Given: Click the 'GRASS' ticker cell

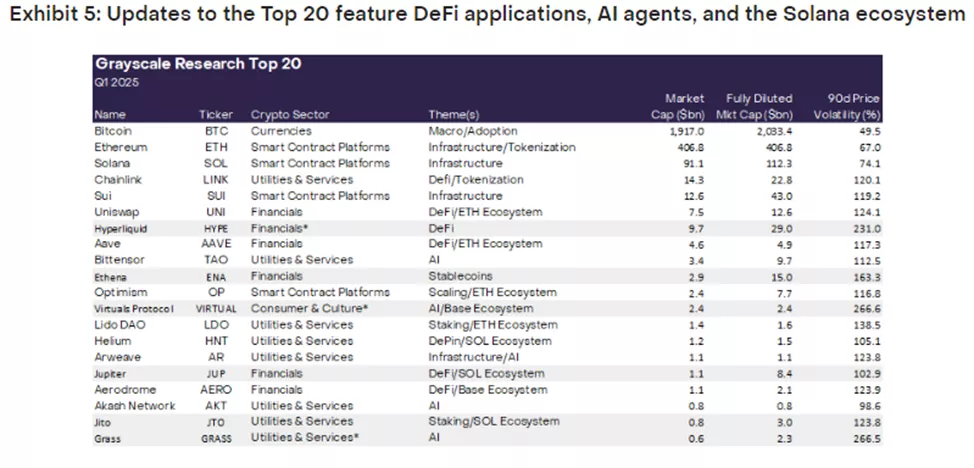Looking at the screenshot, I should [216, 438].
